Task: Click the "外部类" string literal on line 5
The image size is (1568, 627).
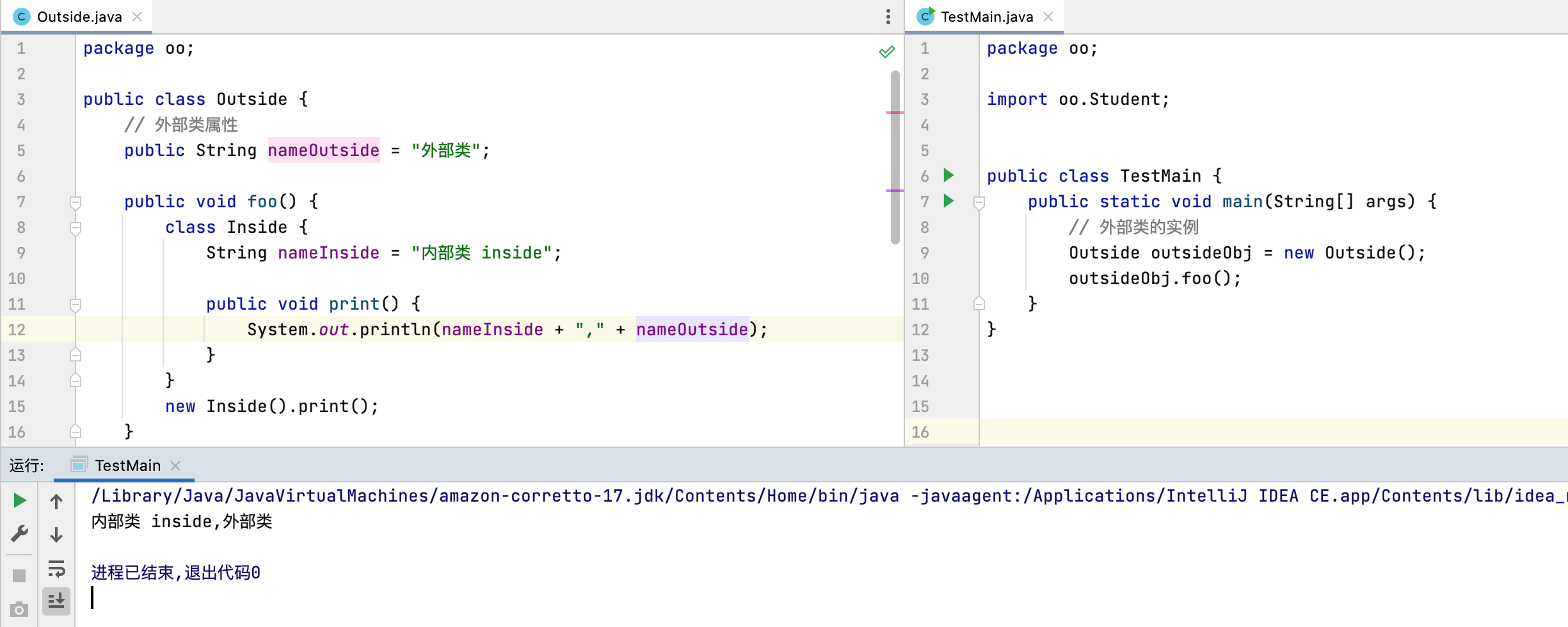Action: click(445, 150)
